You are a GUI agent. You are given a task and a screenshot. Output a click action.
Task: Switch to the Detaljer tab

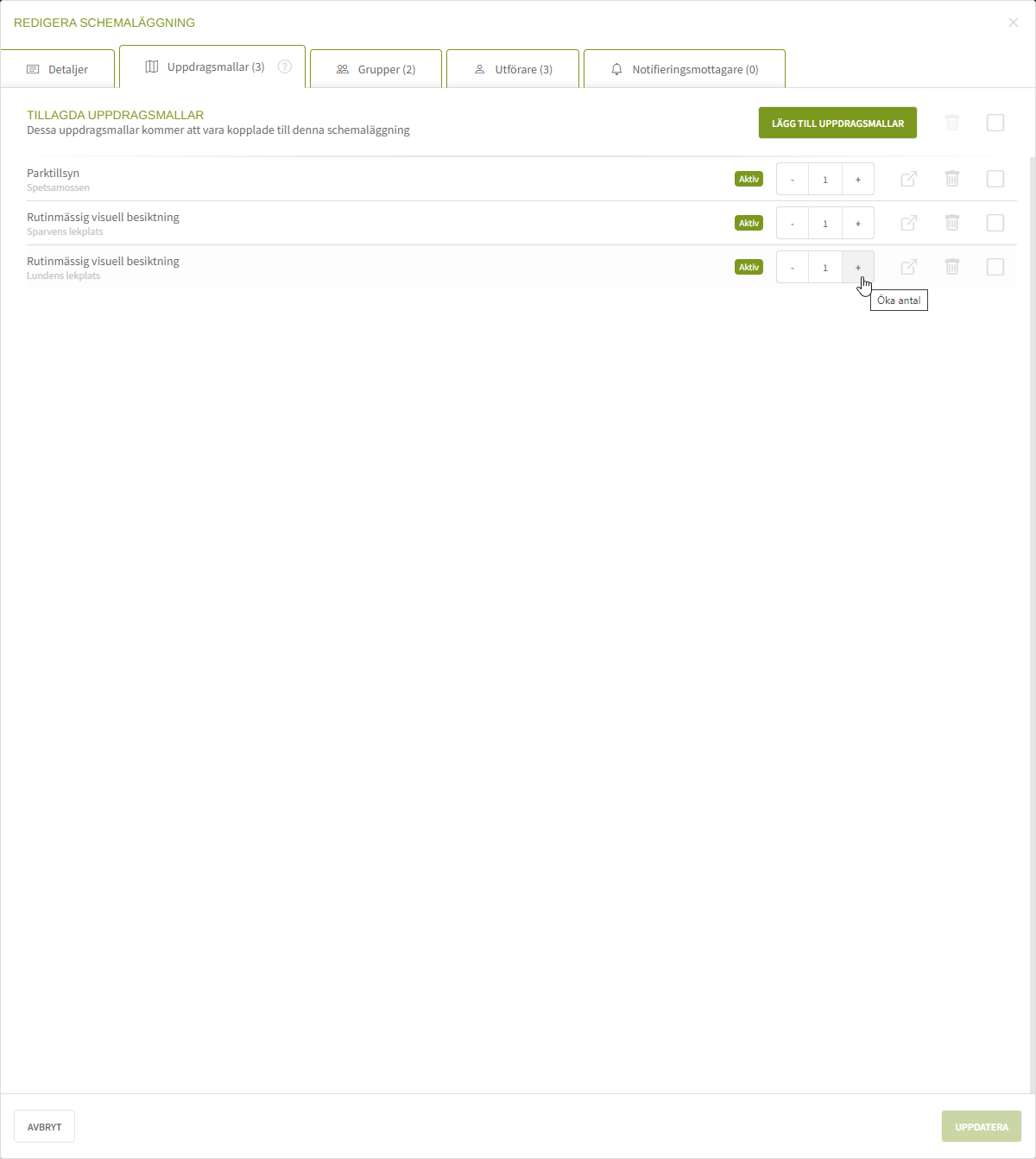pyautogui.click(x=58, y=69)
